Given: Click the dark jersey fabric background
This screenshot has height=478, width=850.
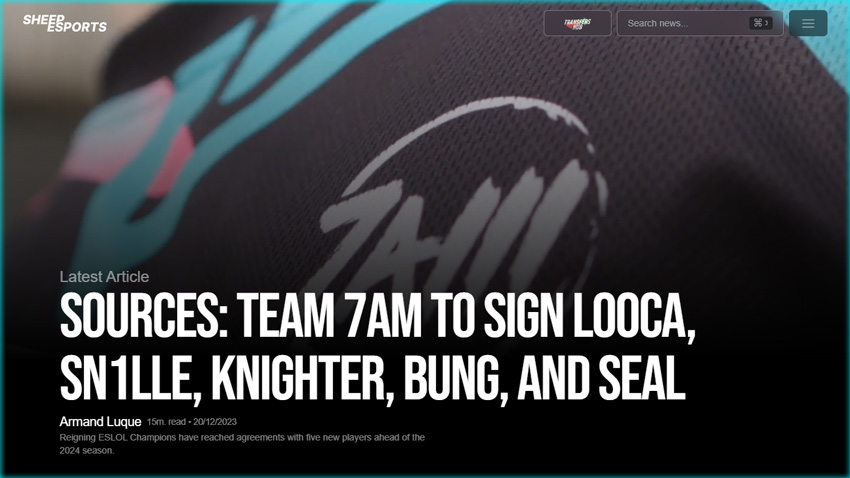Looking at the screenshot, I should coord(705,163).
